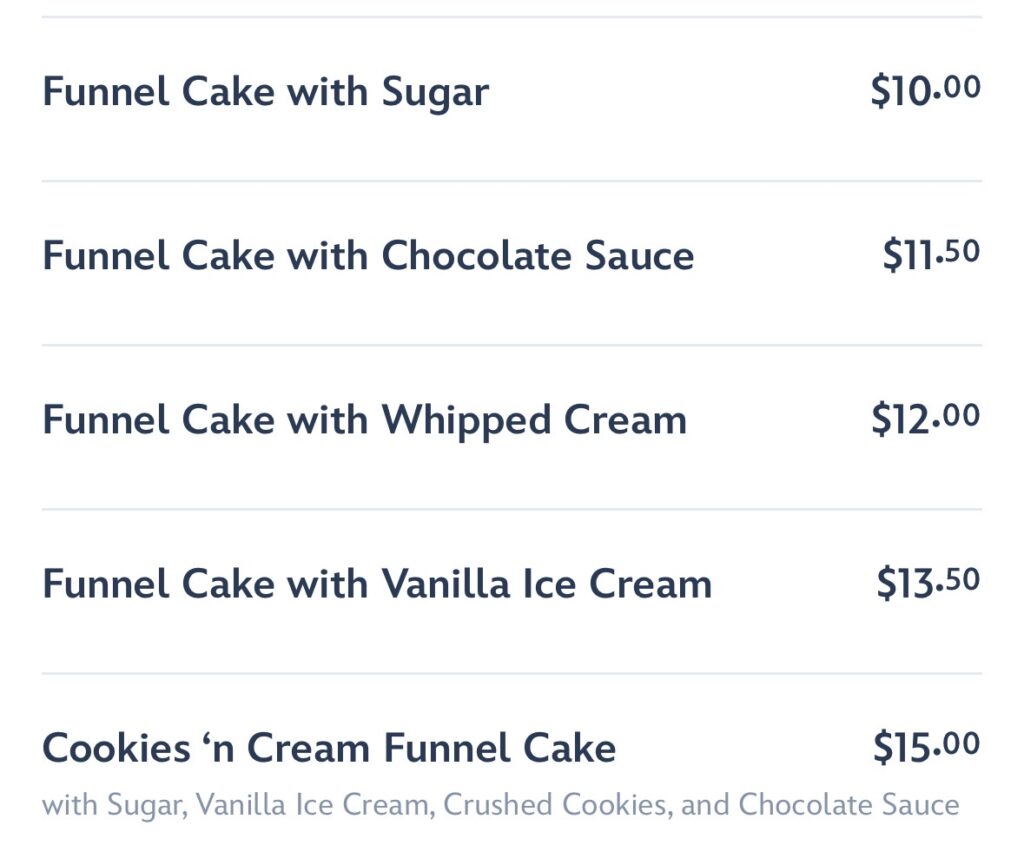The image size is (1024, 852).
Task: Open Funnel Cake with Chocolate Sauce item
Action: click(x=368, y=256)
